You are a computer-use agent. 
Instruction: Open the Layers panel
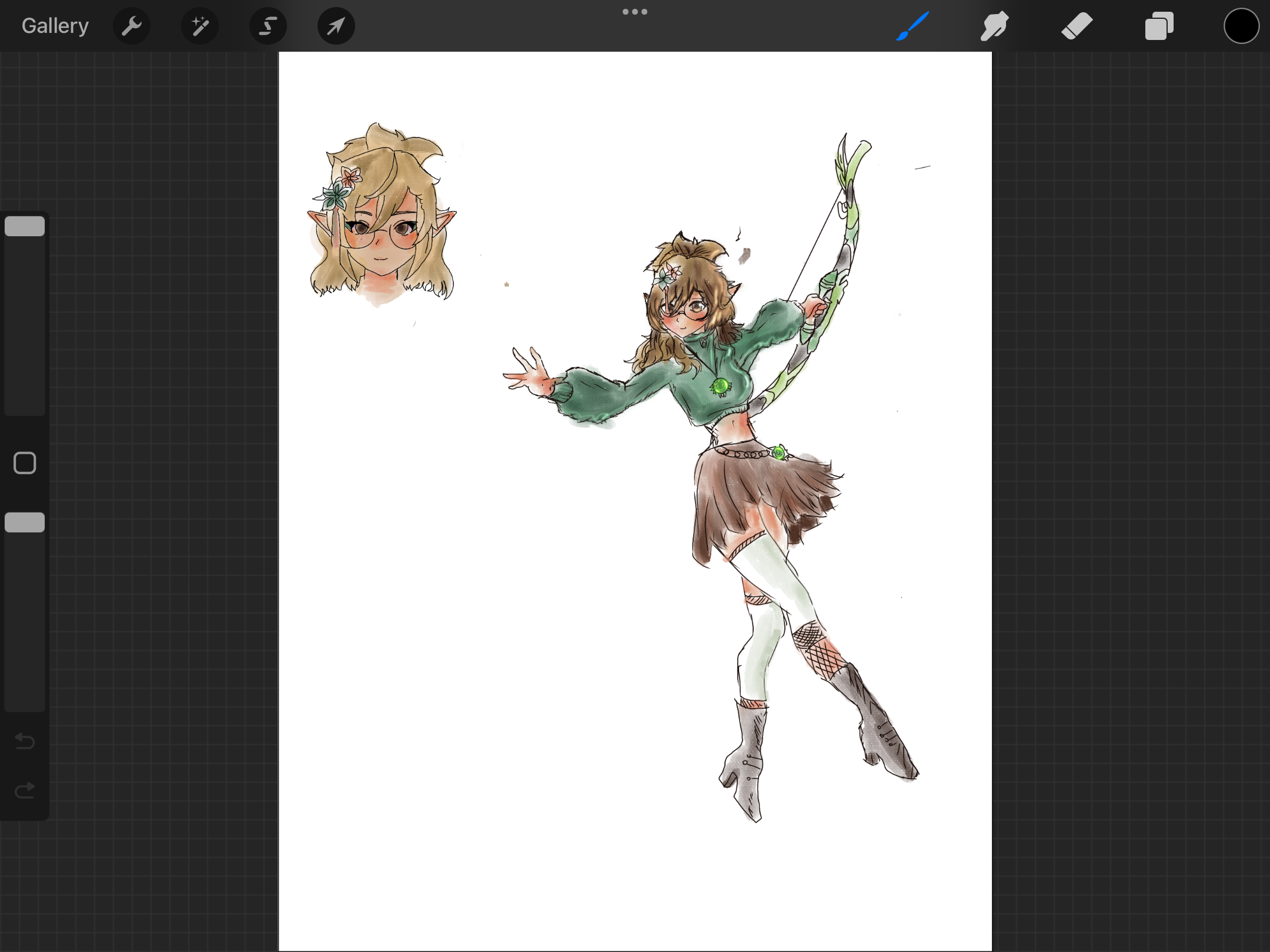1159,25
